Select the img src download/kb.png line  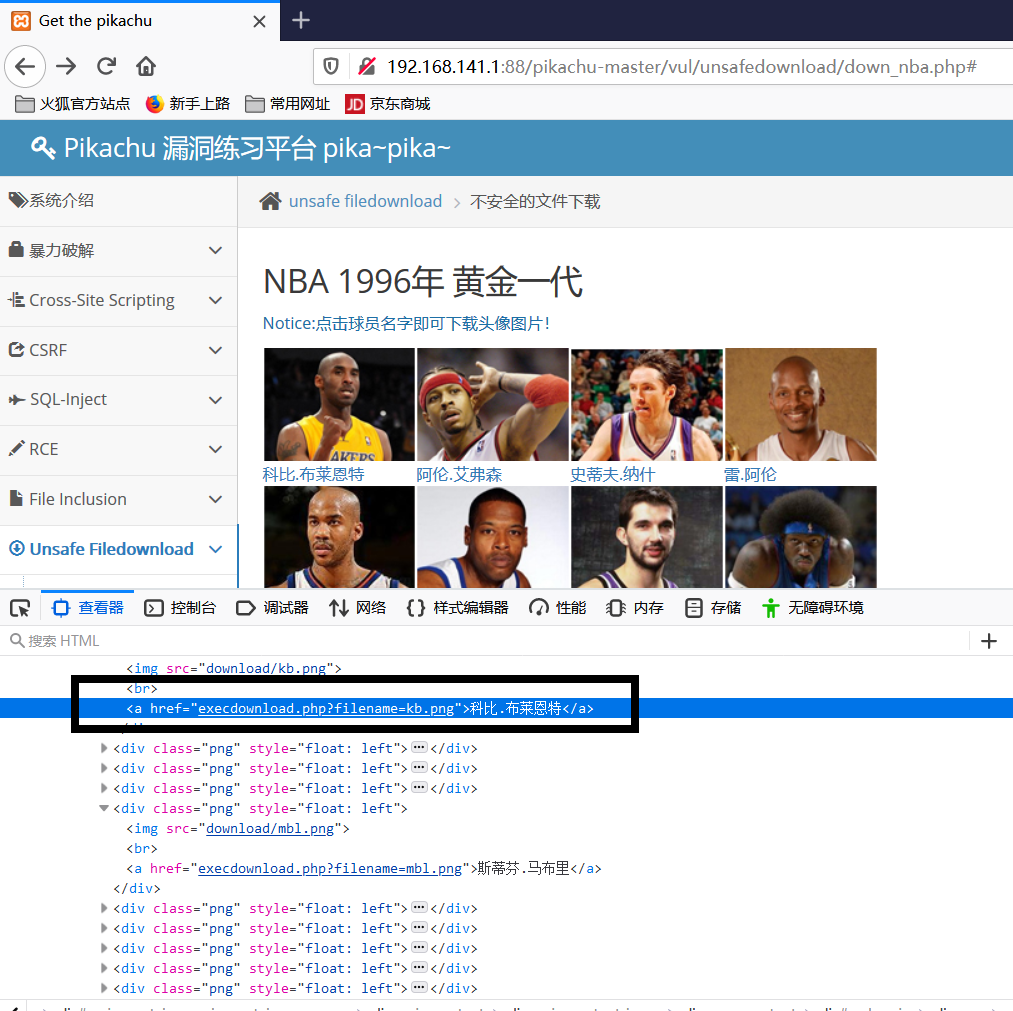point(234,669)
